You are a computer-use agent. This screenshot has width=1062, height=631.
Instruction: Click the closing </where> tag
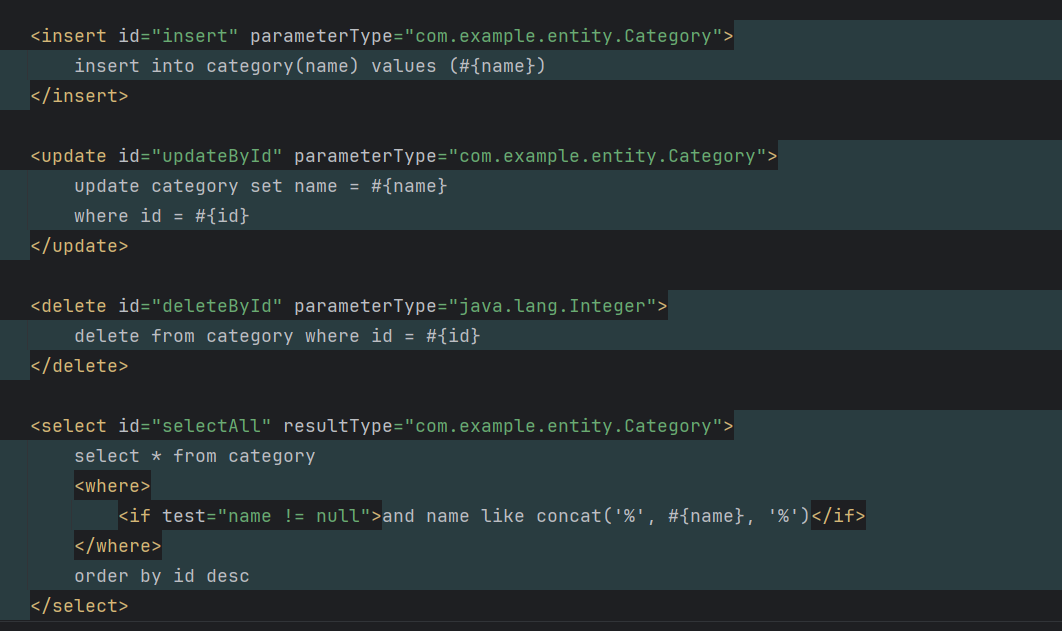(118, 546)
